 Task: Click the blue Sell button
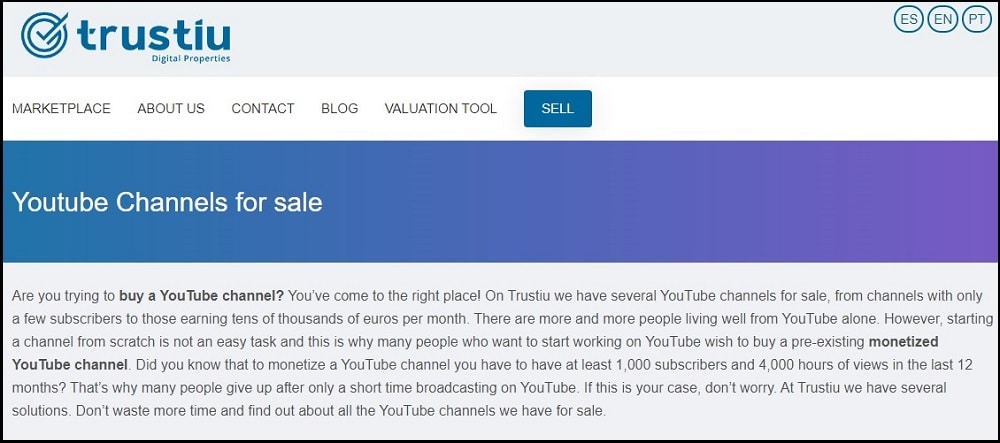pos(557,108)
